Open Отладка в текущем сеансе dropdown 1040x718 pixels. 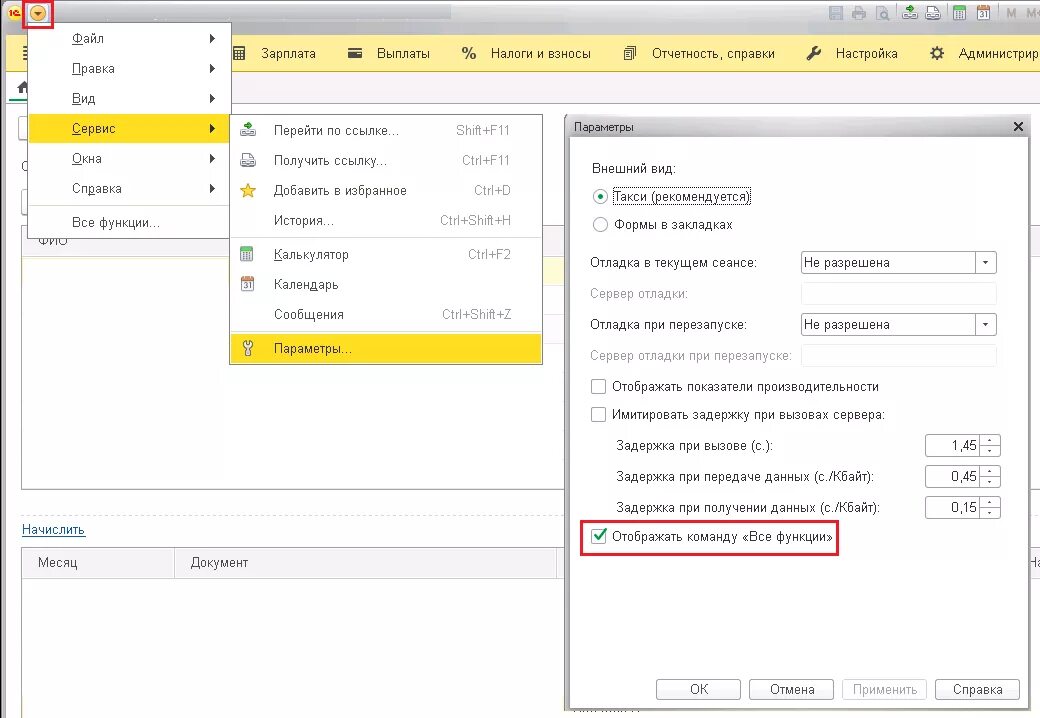986,263
